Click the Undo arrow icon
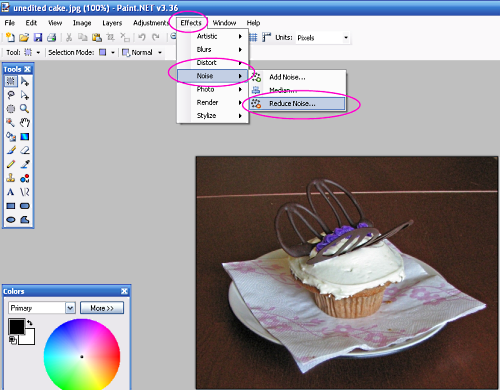The image size is (500, 390). point(142,37)
